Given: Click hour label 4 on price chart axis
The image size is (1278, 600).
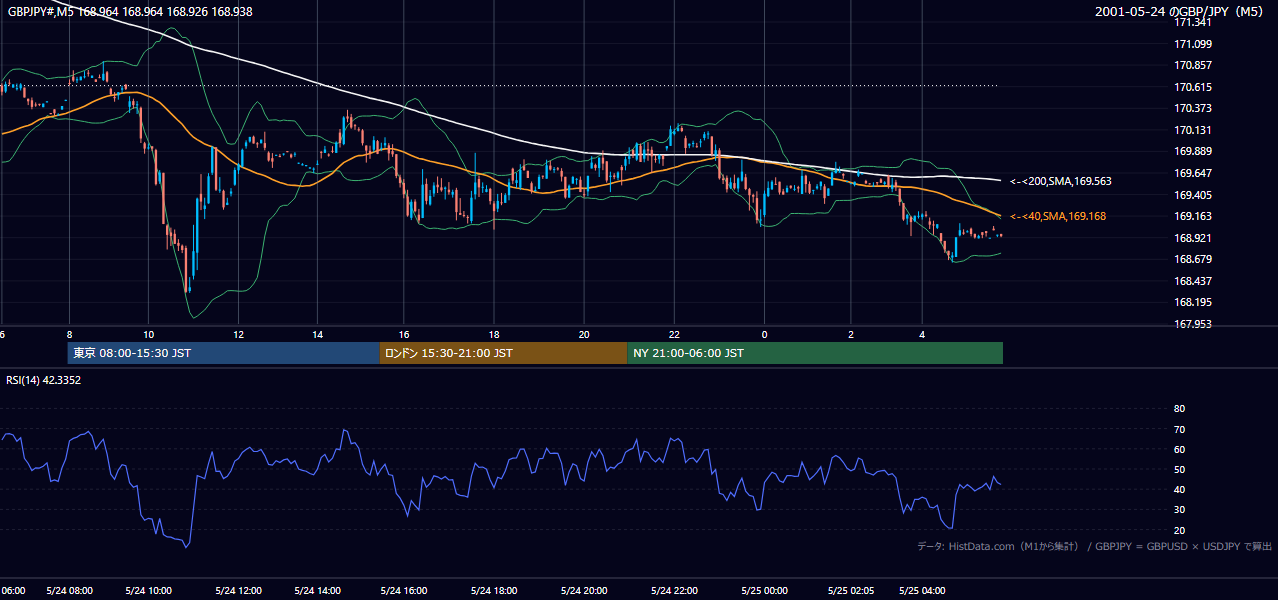Looking at the screenshot, I should click(x=922, y=334).
